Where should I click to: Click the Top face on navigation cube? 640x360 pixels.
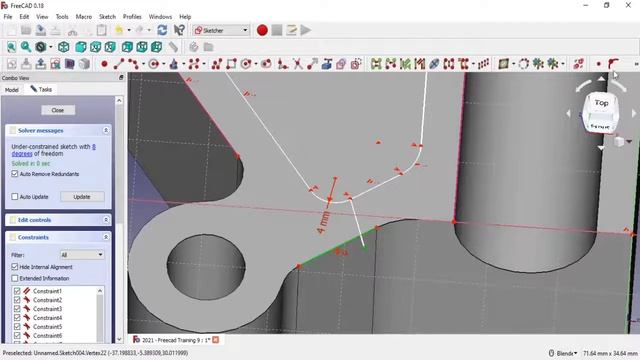[x=601, y=103]
